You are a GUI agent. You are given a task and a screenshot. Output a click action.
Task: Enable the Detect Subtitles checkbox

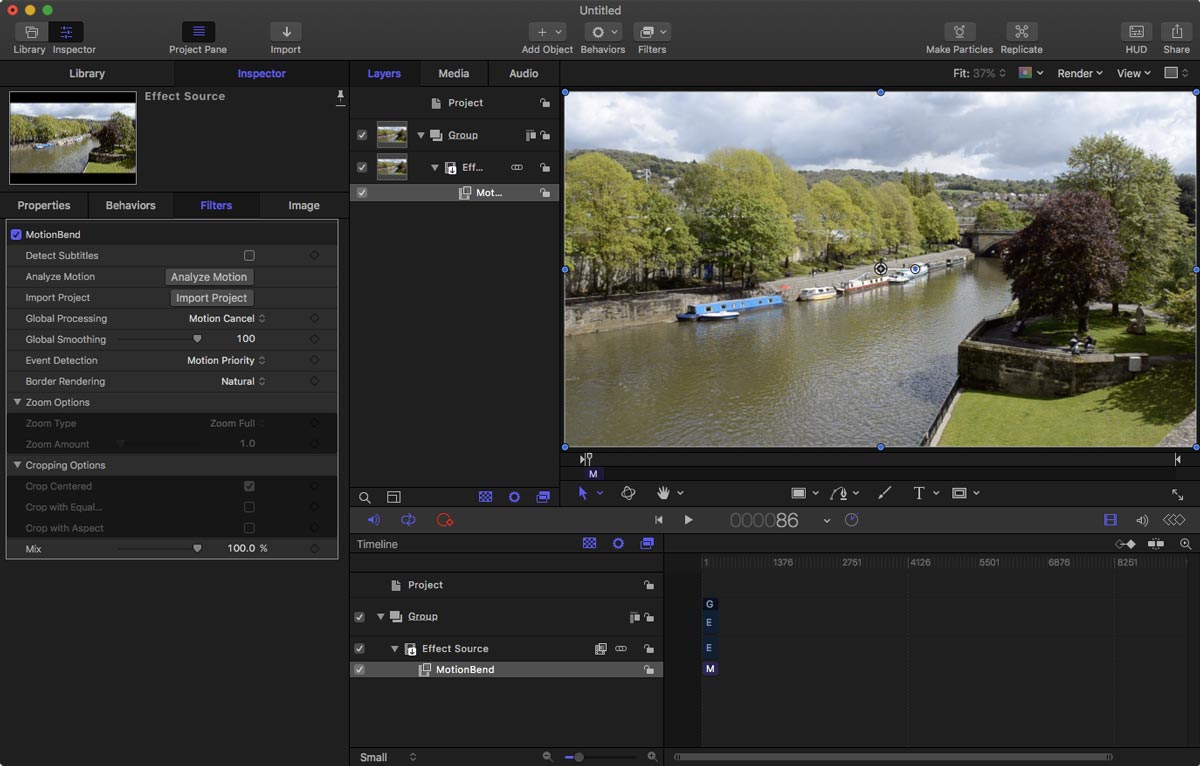pyautogui.click(x=249, y=256)
